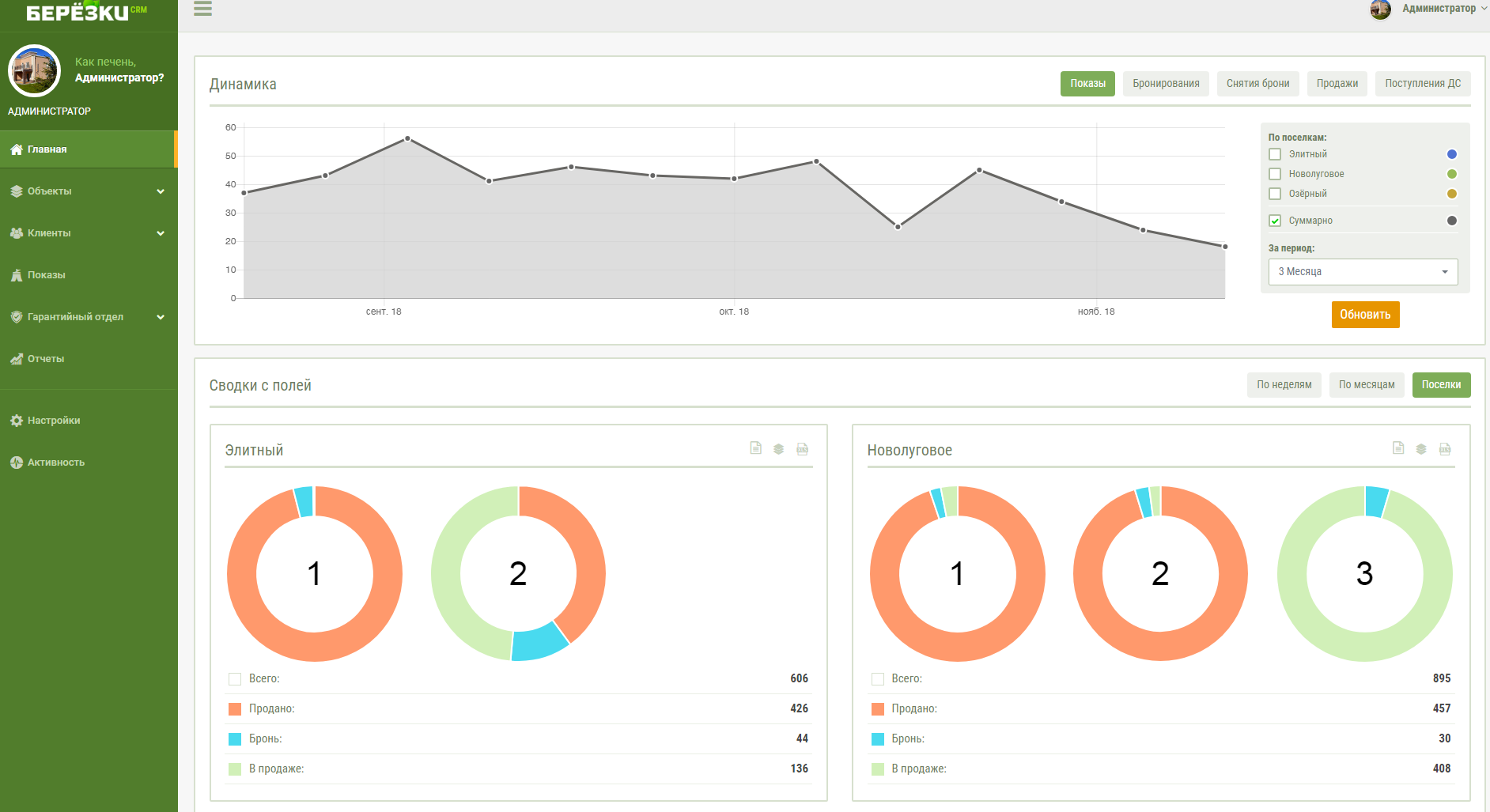This screenshot has height=812, width=1490.
Task: Open layers icon in Элитный card
Action: (778, 449)
